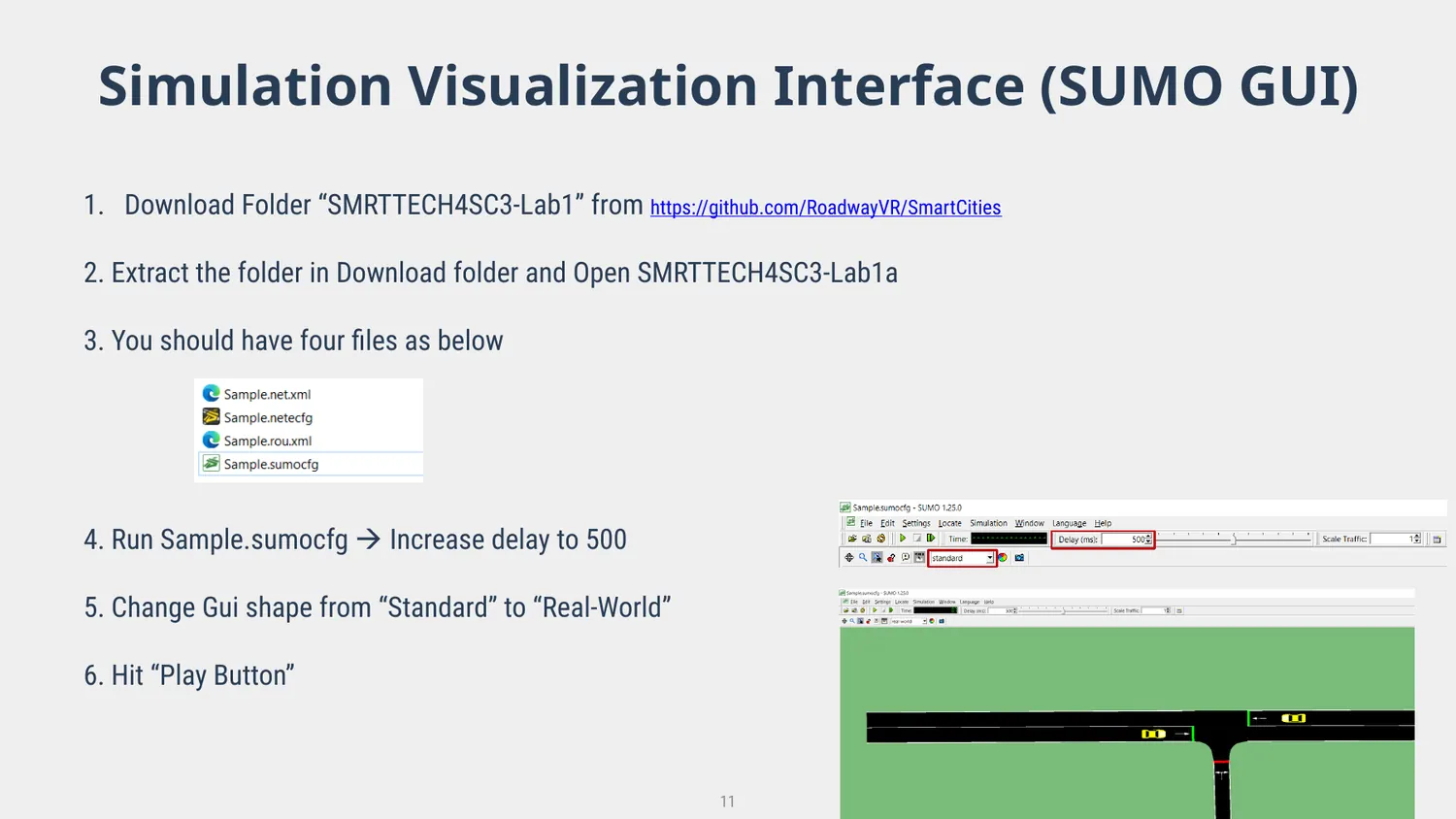The image size is (1456, 819).
Task: Click the Delay (ms) field's spinner arrows
Action: pos(1149,540)
